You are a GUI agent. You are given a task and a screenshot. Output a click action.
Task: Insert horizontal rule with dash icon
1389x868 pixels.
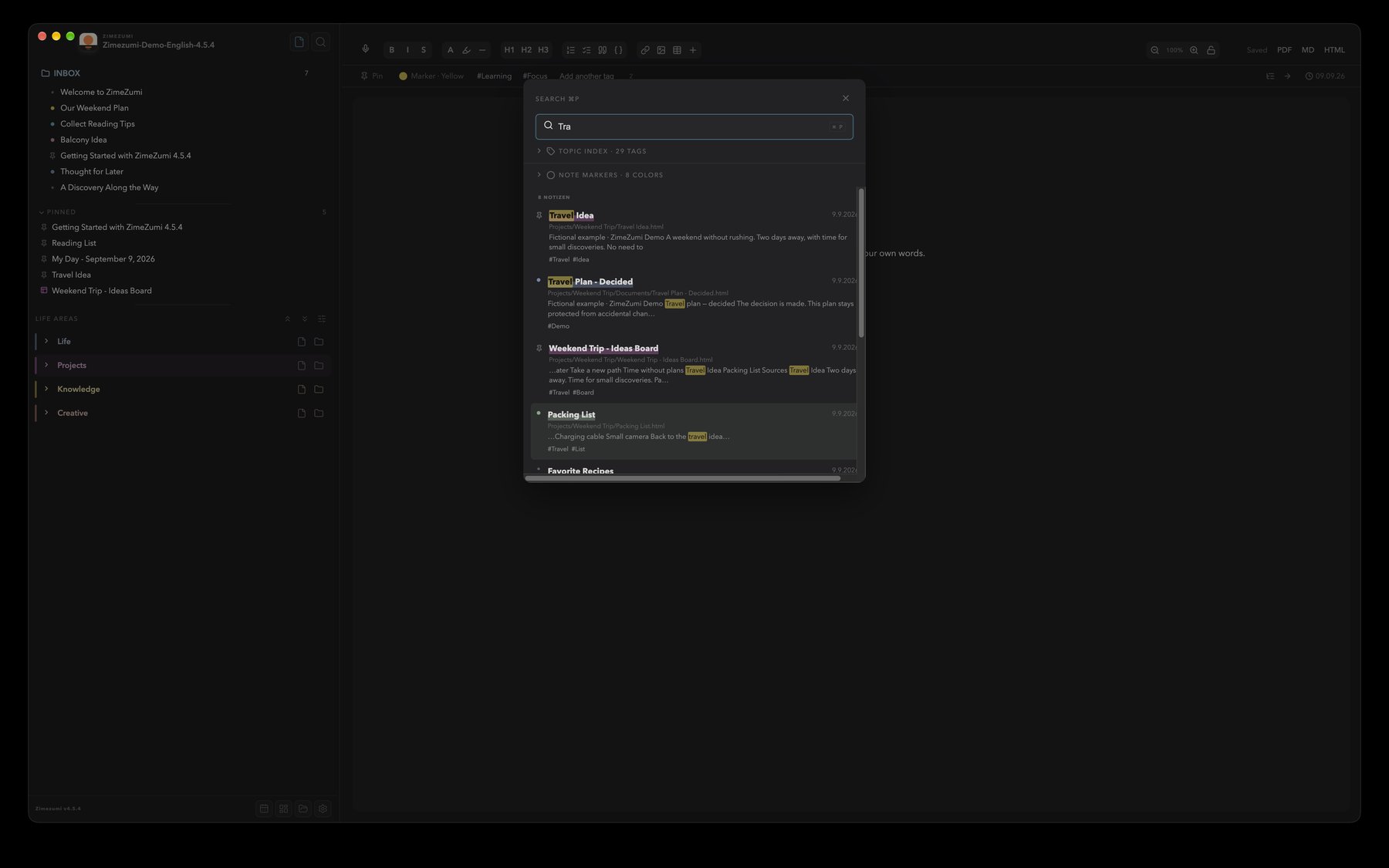tap(482, 49)
